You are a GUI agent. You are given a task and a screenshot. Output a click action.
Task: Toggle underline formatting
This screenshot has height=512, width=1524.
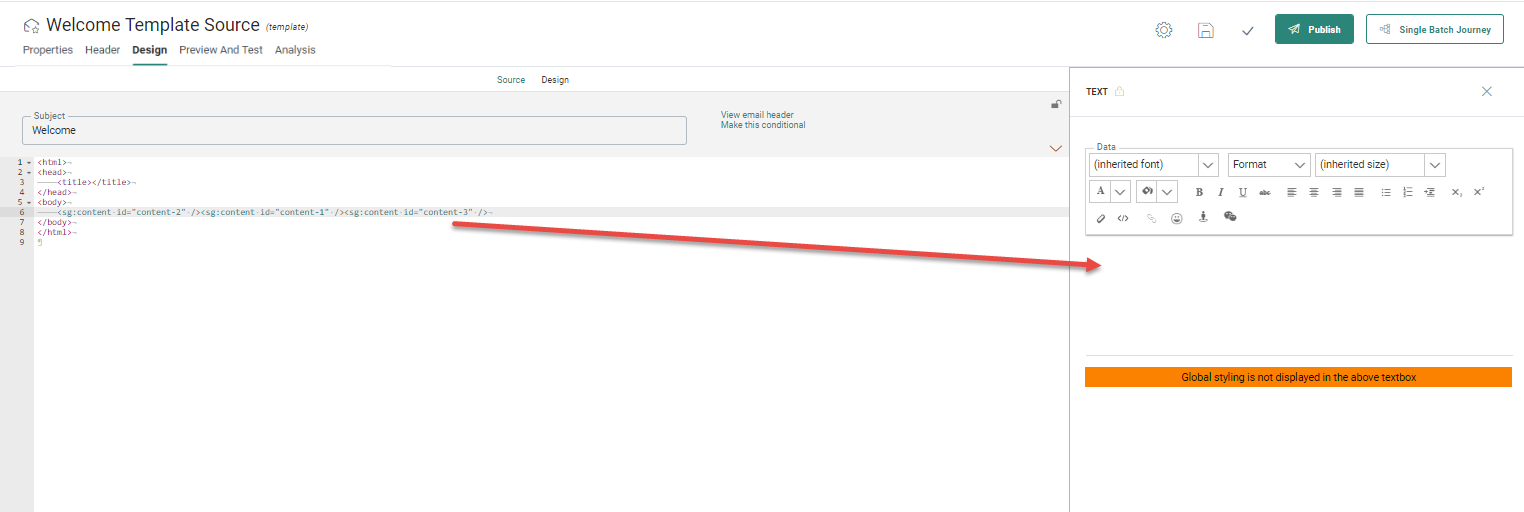1242,192
